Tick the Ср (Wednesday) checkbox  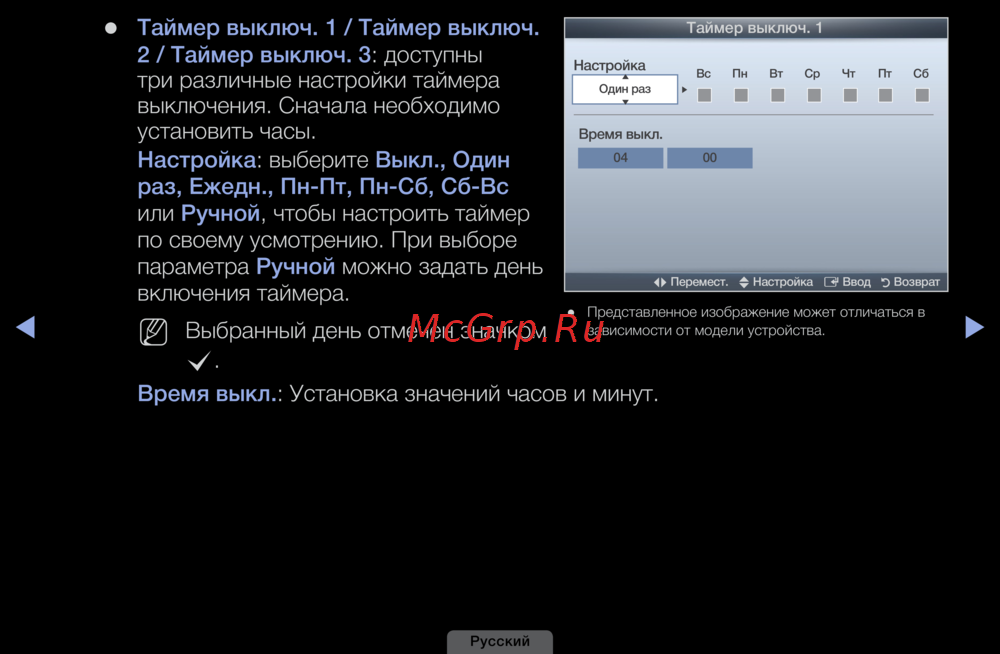coord(813,95)
